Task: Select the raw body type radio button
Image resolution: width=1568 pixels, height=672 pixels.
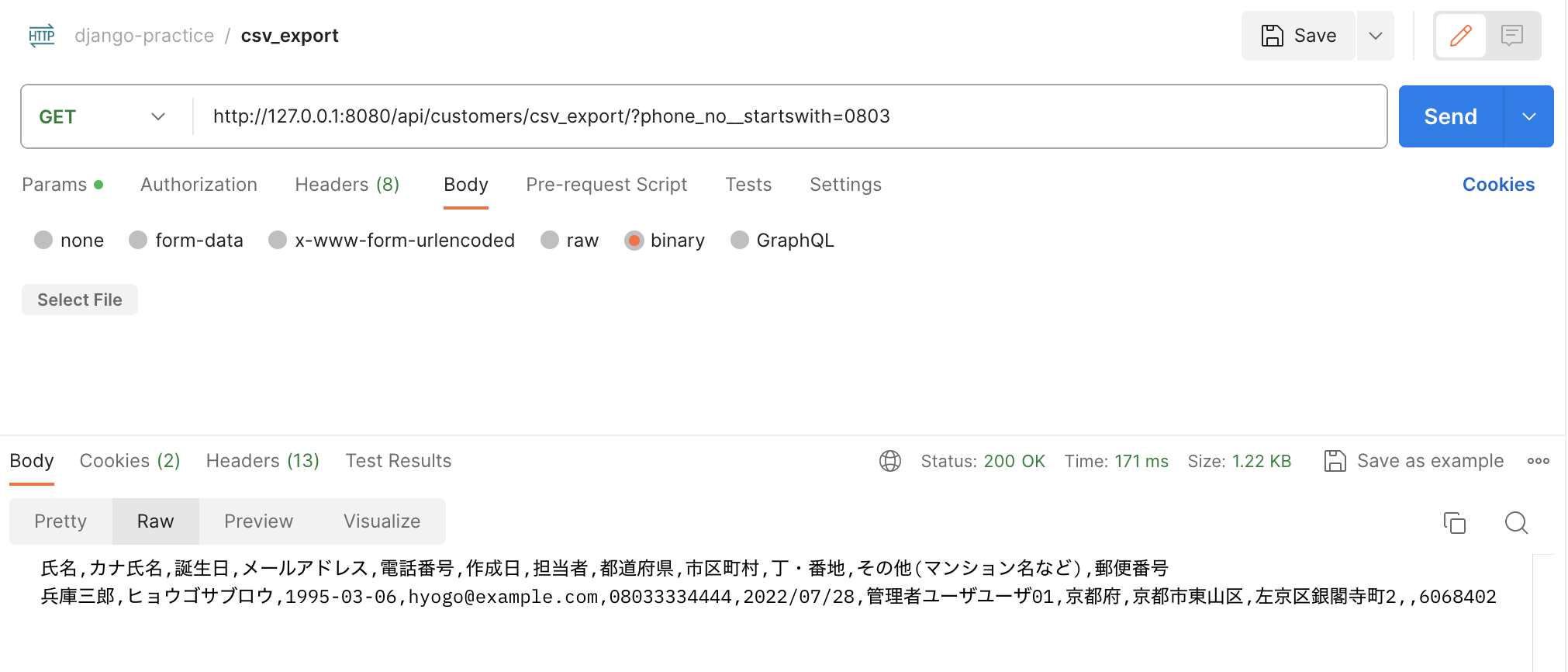Action: (550, 240)
